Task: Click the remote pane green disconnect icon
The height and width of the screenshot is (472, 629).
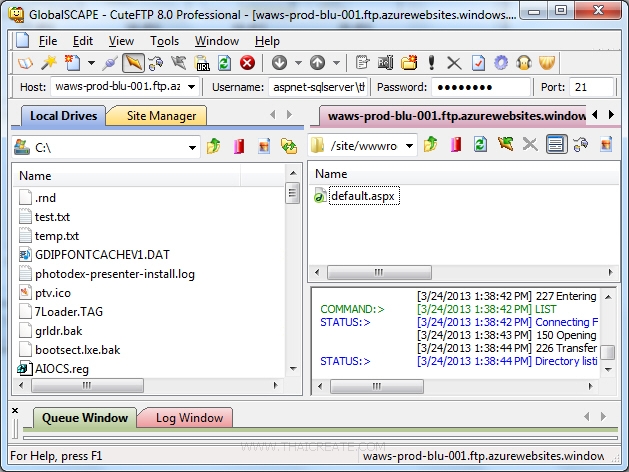Action: [505, 144]
